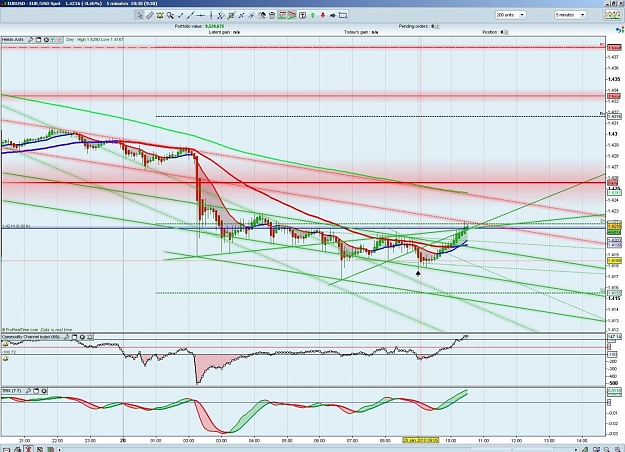Toggle the red flag chart marker button
This screenshot has height=452, width=625.
point(292,16)
